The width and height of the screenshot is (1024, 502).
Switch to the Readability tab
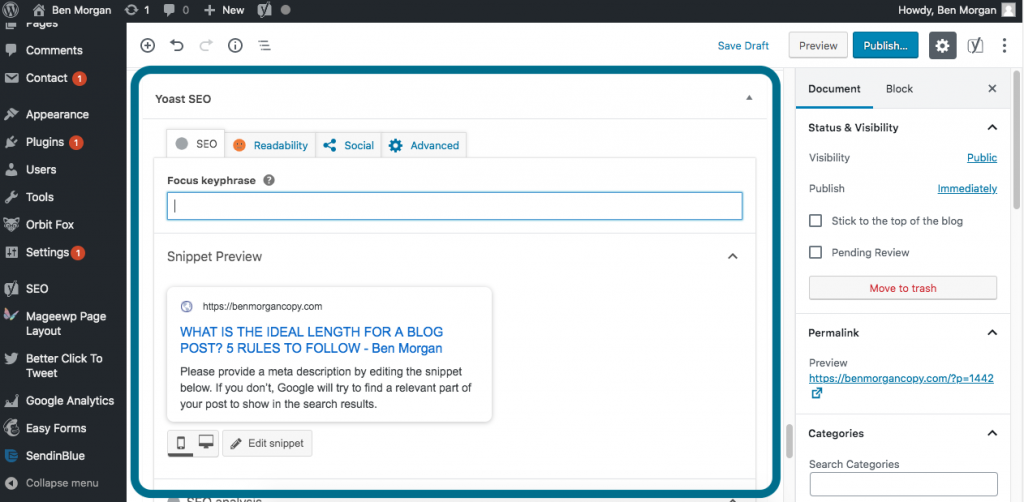pos(271,145)
